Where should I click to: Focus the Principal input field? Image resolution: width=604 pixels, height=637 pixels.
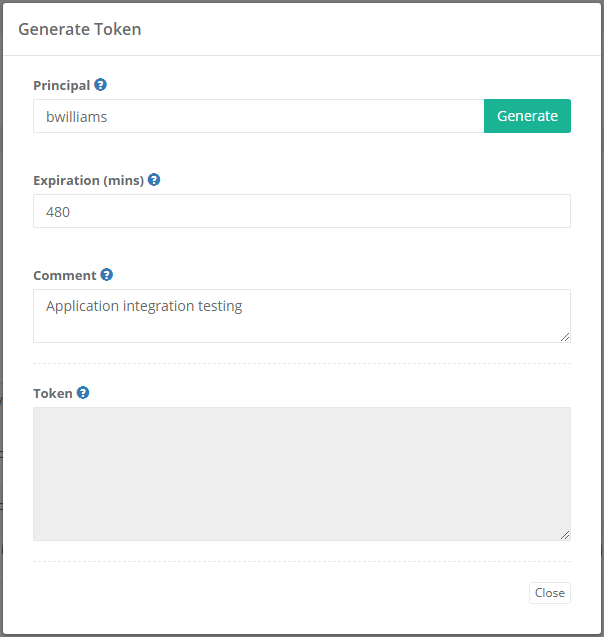(258, 116)
